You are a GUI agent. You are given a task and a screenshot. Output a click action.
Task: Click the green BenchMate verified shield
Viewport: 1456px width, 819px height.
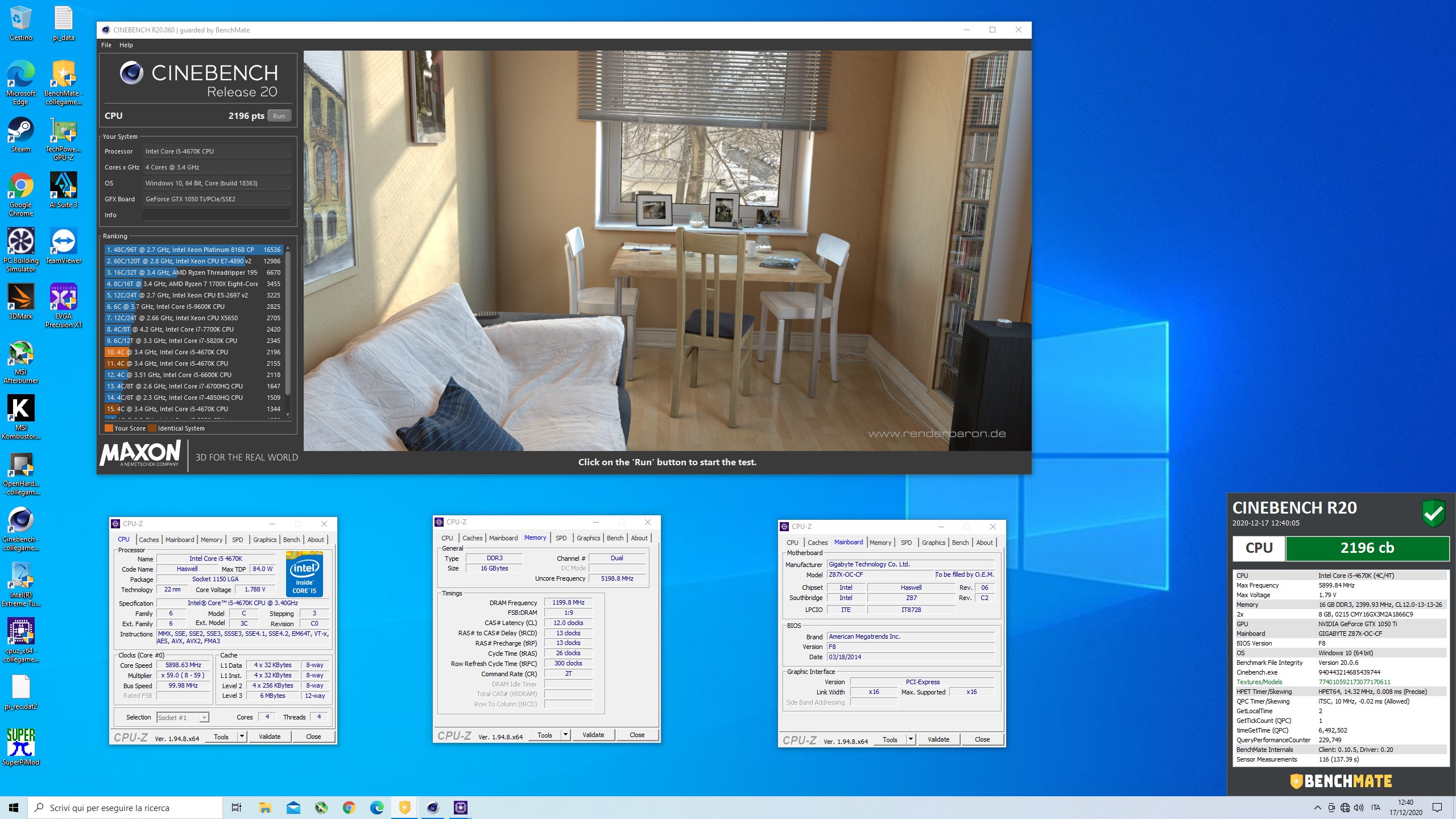point(1433,513)
